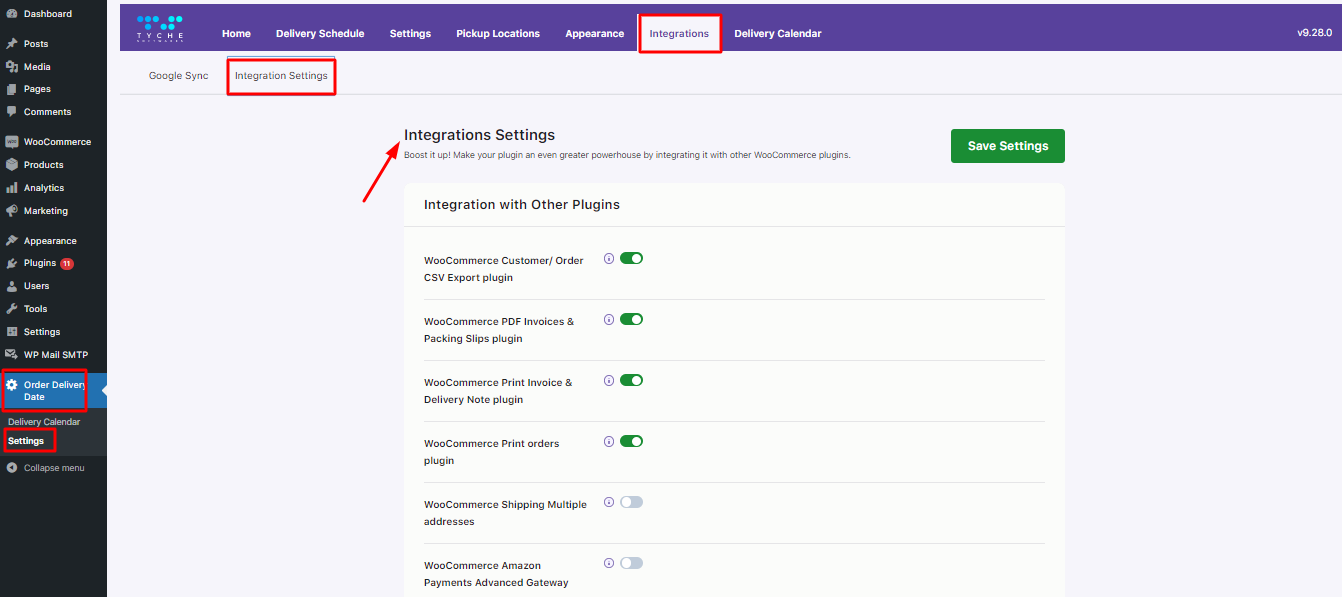Enable Amazon Payments Advanced Gateway toggle
The height and width of the screenshot is (597, 1342).
pos(631,563)
